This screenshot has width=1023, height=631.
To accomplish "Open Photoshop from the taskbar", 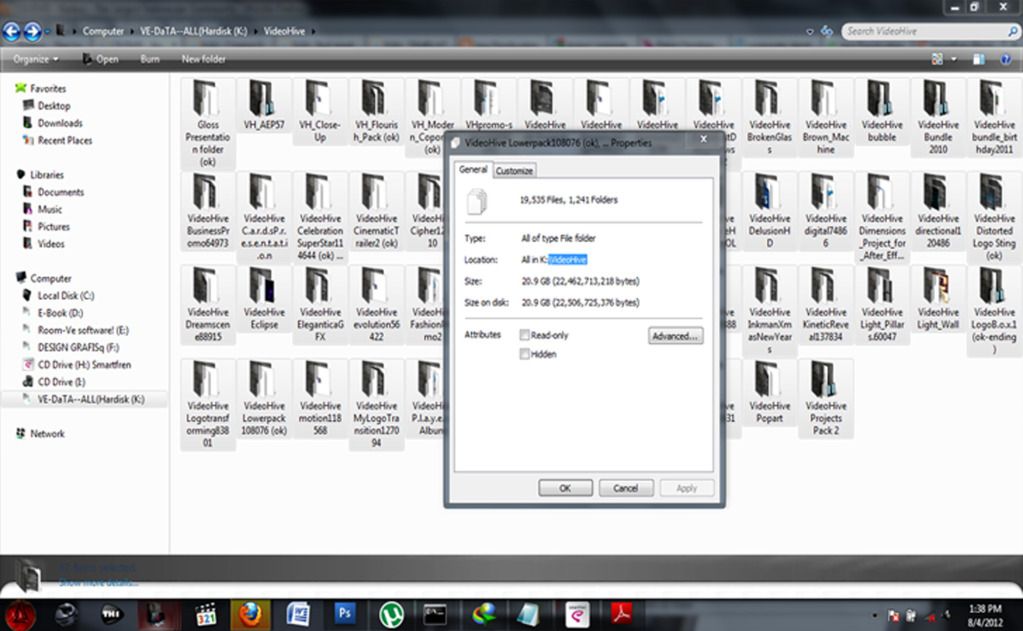I will [344, 614].
